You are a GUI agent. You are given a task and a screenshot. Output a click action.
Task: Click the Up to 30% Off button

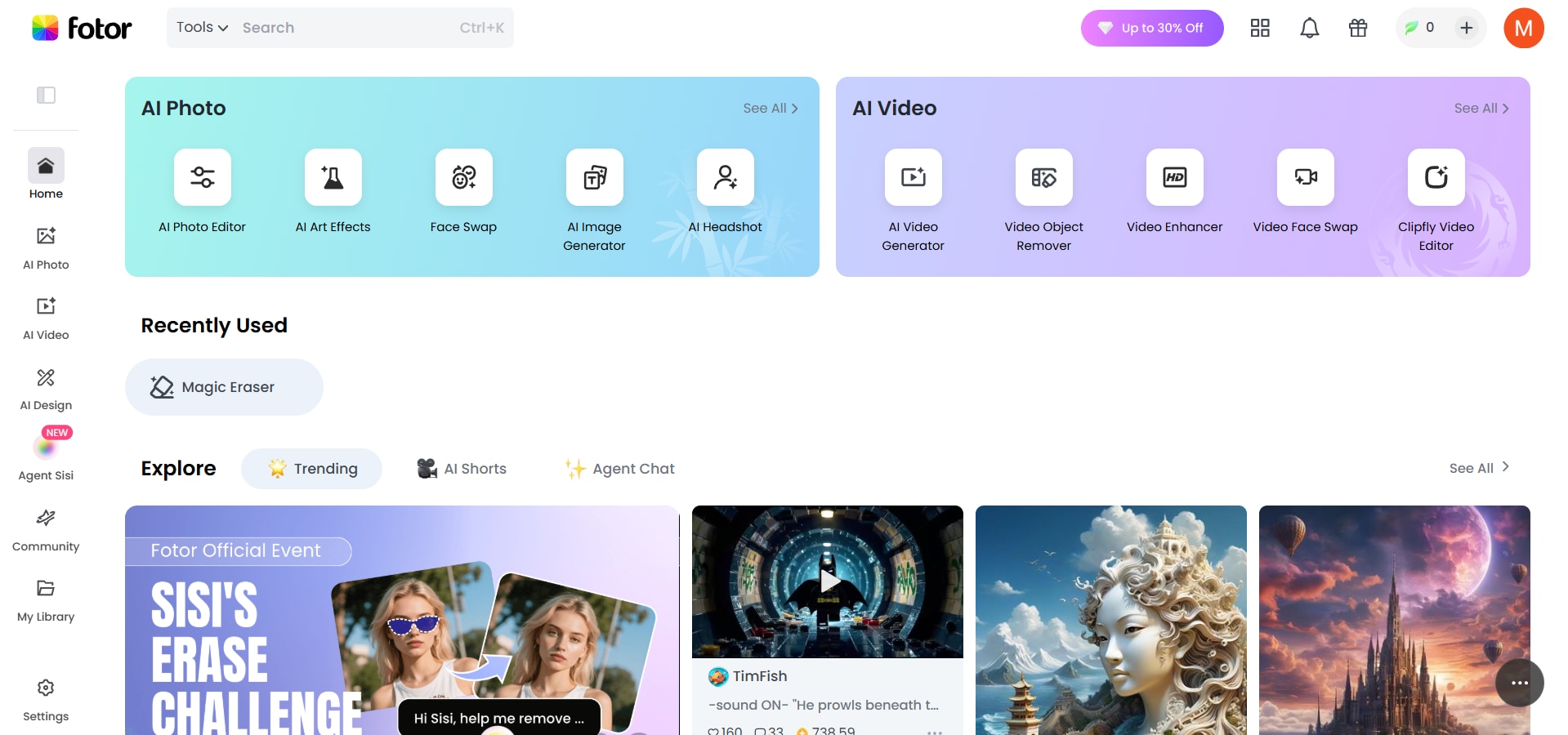tap(1152, 28)
